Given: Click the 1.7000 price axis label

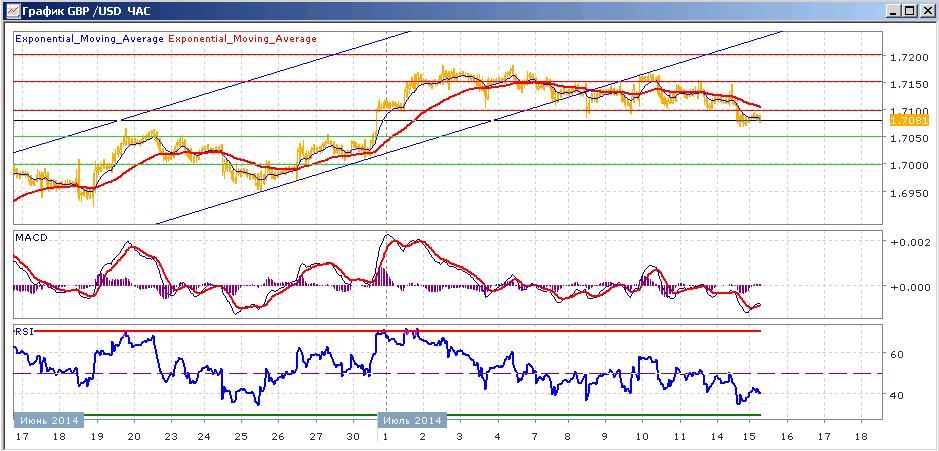Looking at the screenshot, I should point(908,165).
